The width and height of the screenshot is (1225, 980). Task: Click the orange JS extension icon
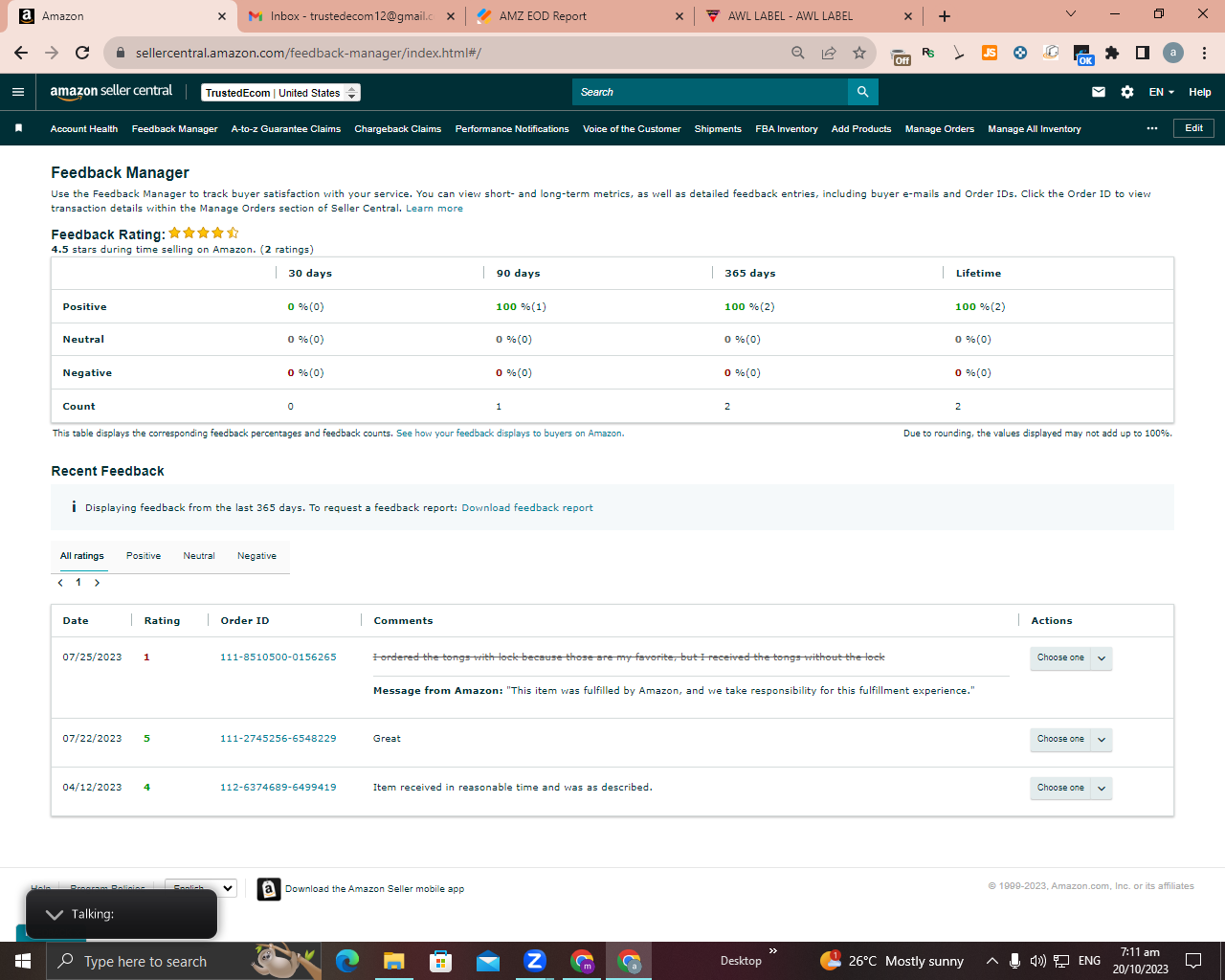[990, 53]
